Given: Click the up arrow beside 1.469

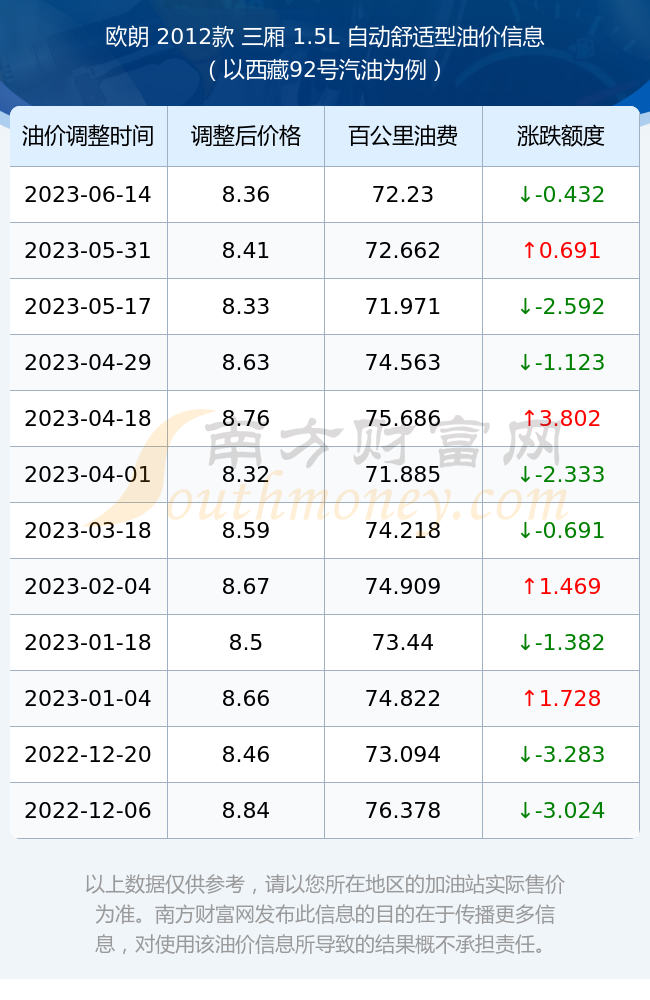Looking at the screenshot, I should [x=529, y=587].
